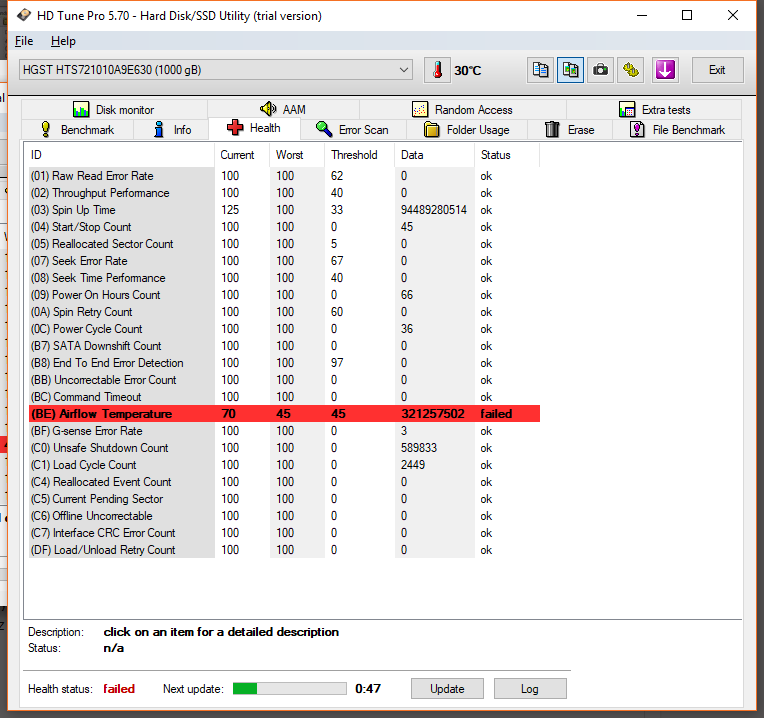Open the Extra tests tab
Image resolution: width=764 pixels, height=718 pixels.
coord(654,110)
